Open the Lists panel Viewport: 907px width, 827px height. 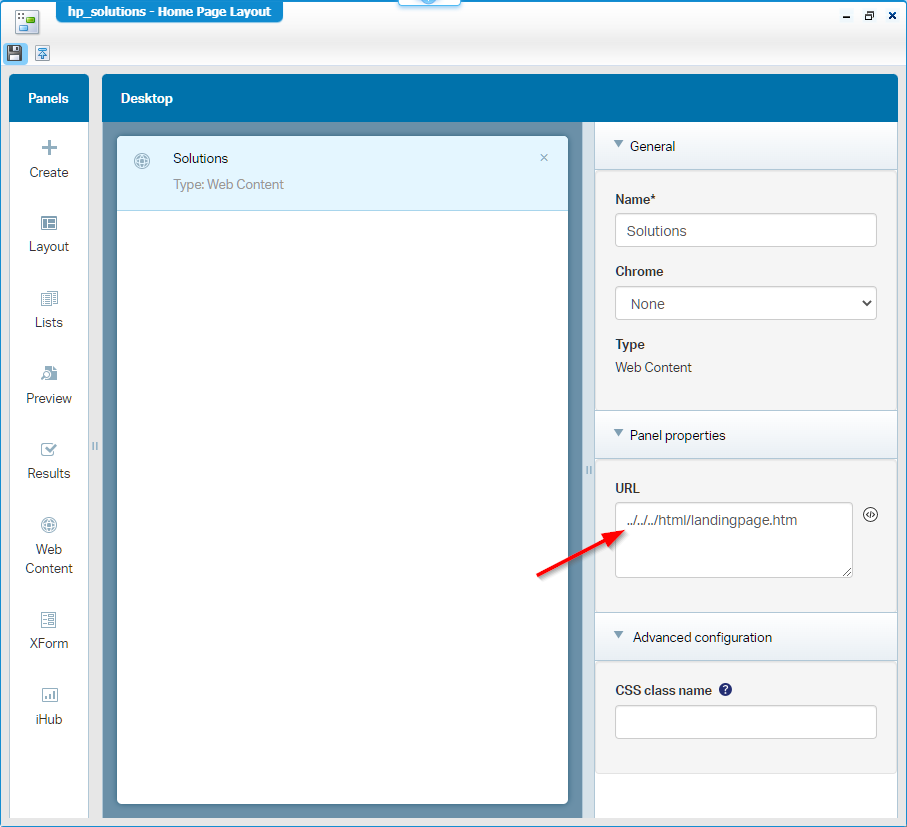tap(49, 310)
